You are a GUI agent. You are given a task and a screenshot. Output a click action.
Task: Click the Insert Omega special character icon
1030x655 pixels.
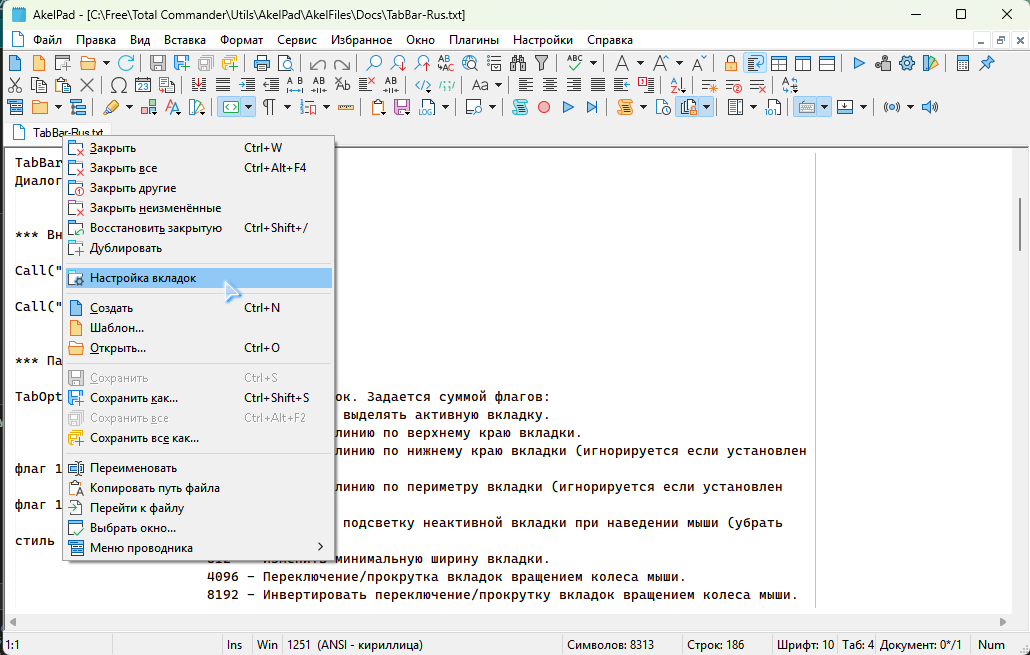[118, 85]
